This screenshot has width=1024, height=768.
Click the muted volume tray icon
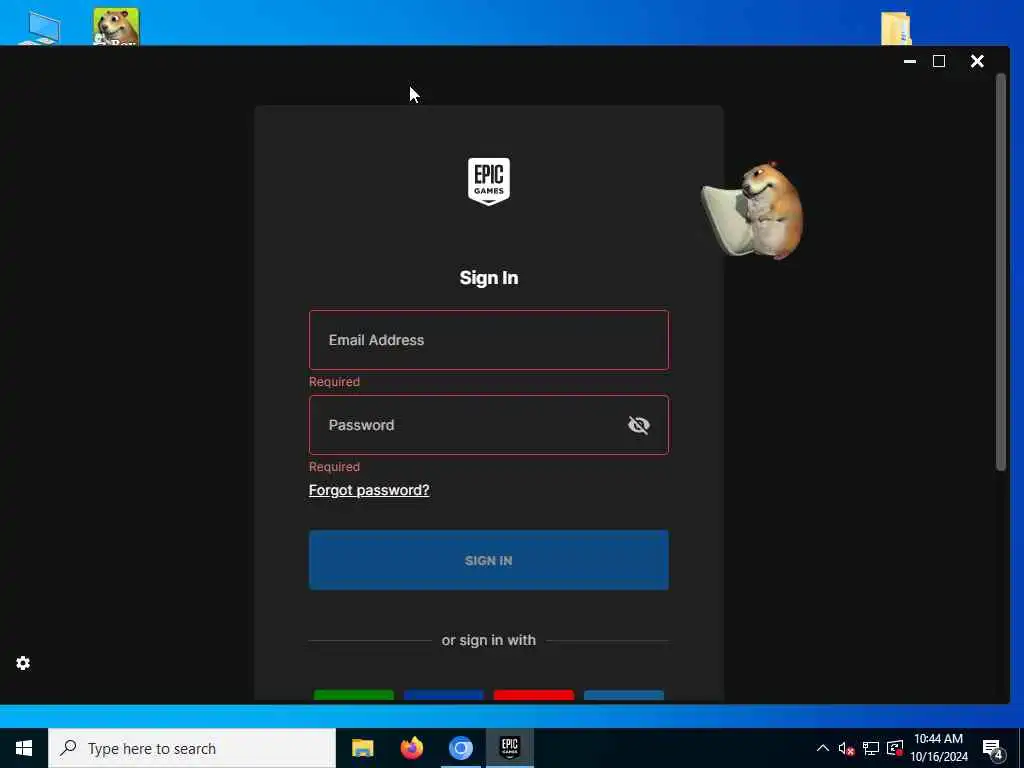(846, 748)
